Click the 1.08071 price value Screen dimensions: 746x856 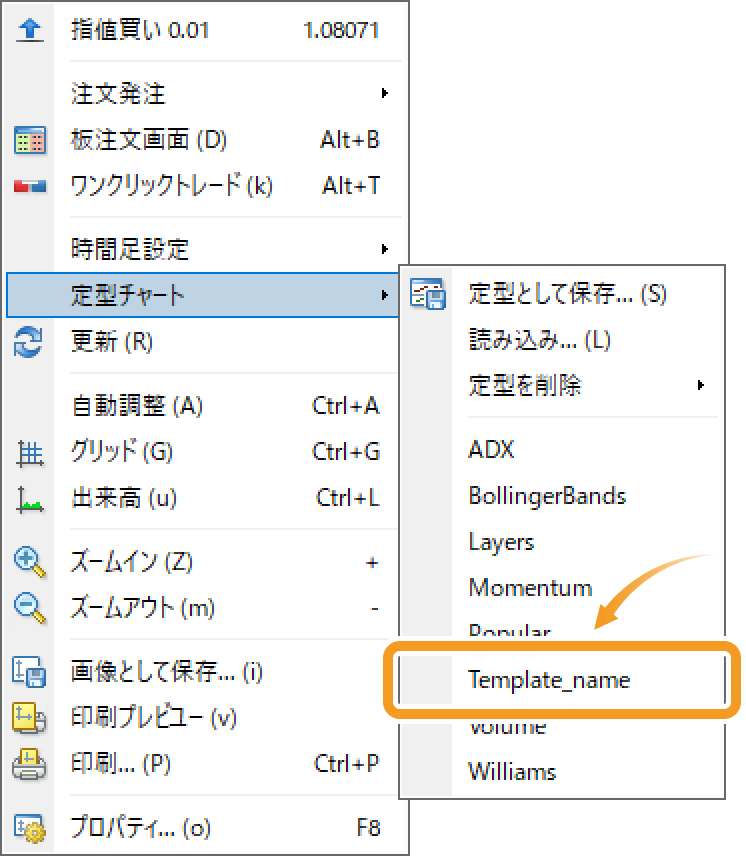pos(342,31)
